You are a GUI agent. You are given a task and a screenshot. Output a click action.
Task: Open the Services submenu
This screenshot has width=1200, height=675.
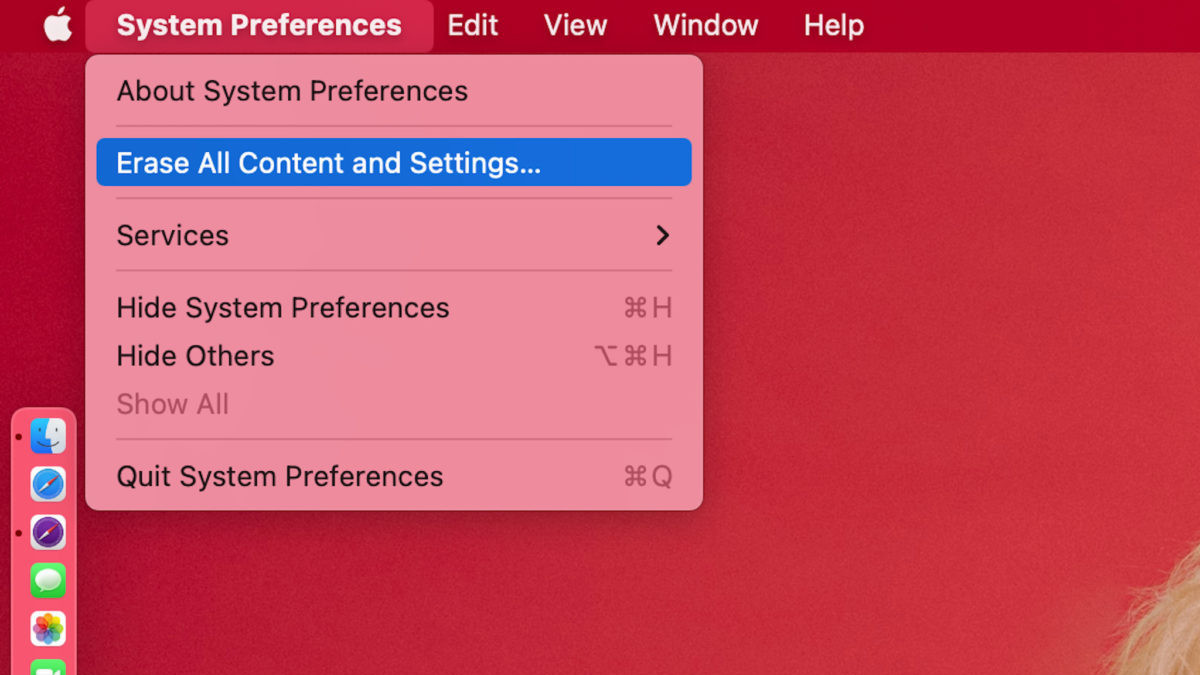coord(173,236)
